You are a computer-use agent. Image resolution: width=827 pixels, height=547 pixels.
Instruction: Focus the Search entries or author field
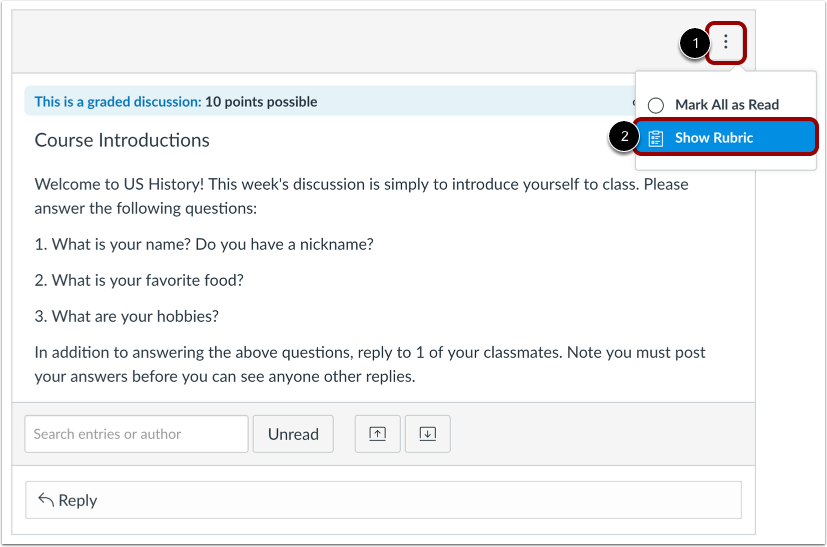(136, 434)
